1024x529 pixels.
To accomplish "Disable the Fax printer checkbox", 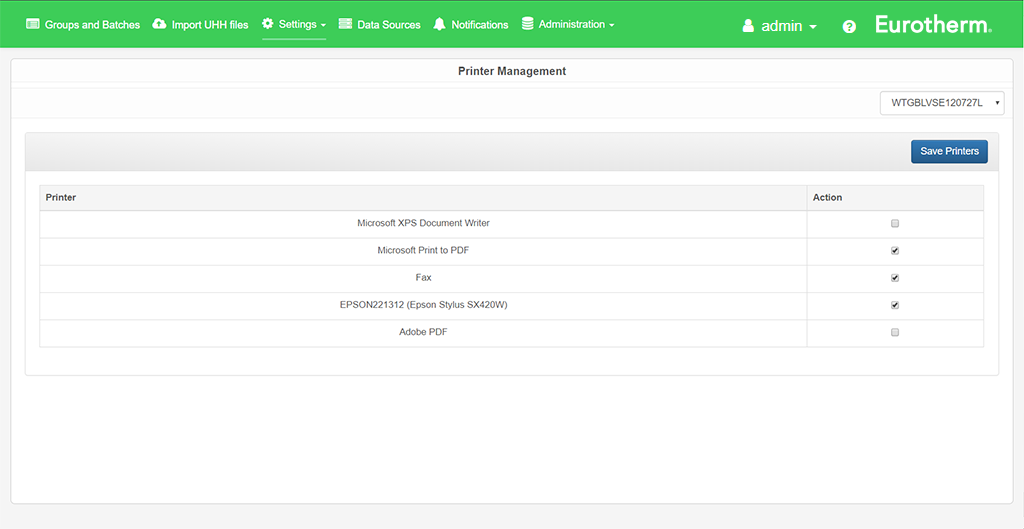I will (x=895, y=278).
